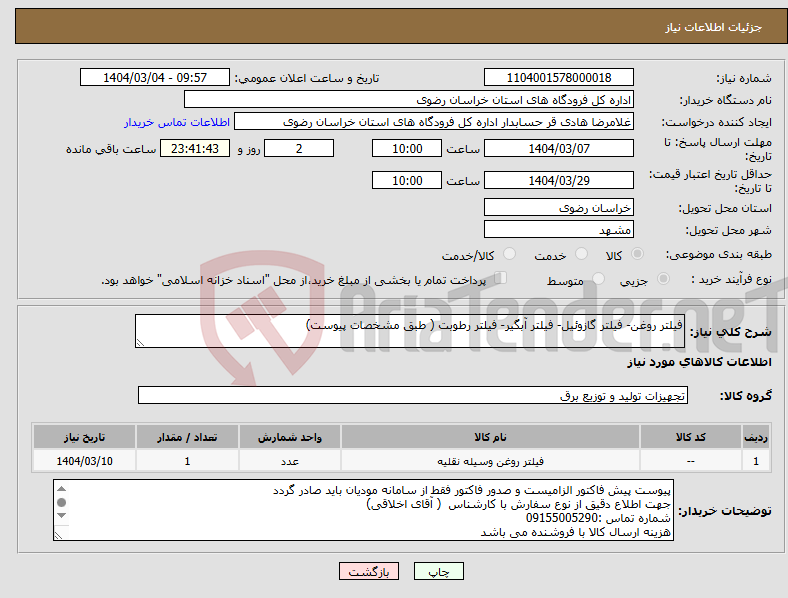Click the remaining days field showing 2

coord(299,148)
